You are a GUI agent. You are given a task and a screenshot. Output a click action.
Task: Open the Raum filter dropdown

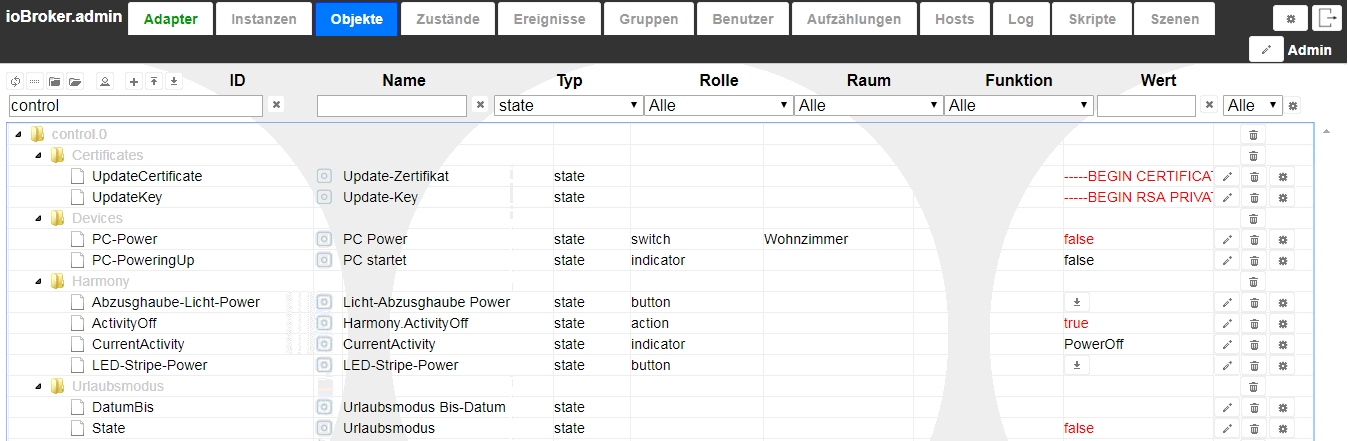868,105
